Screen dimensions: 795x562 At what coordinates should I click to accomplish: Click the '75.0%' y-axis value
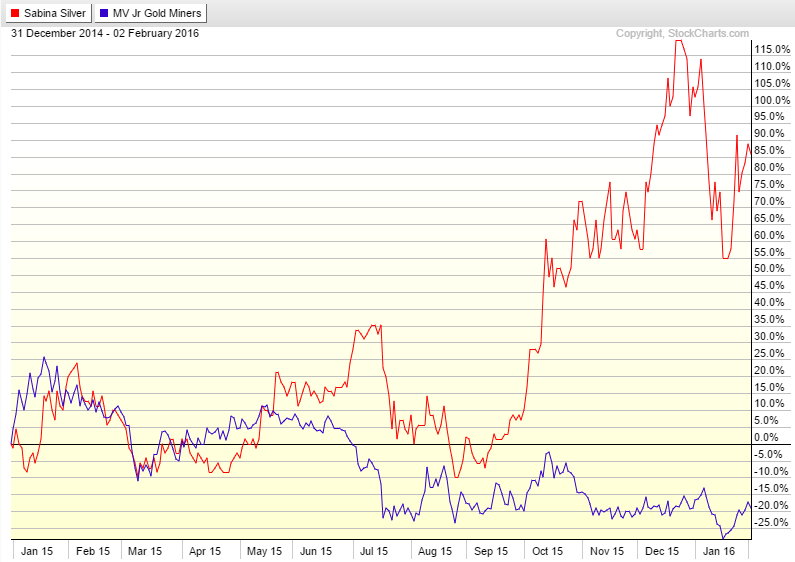point(770,184)
